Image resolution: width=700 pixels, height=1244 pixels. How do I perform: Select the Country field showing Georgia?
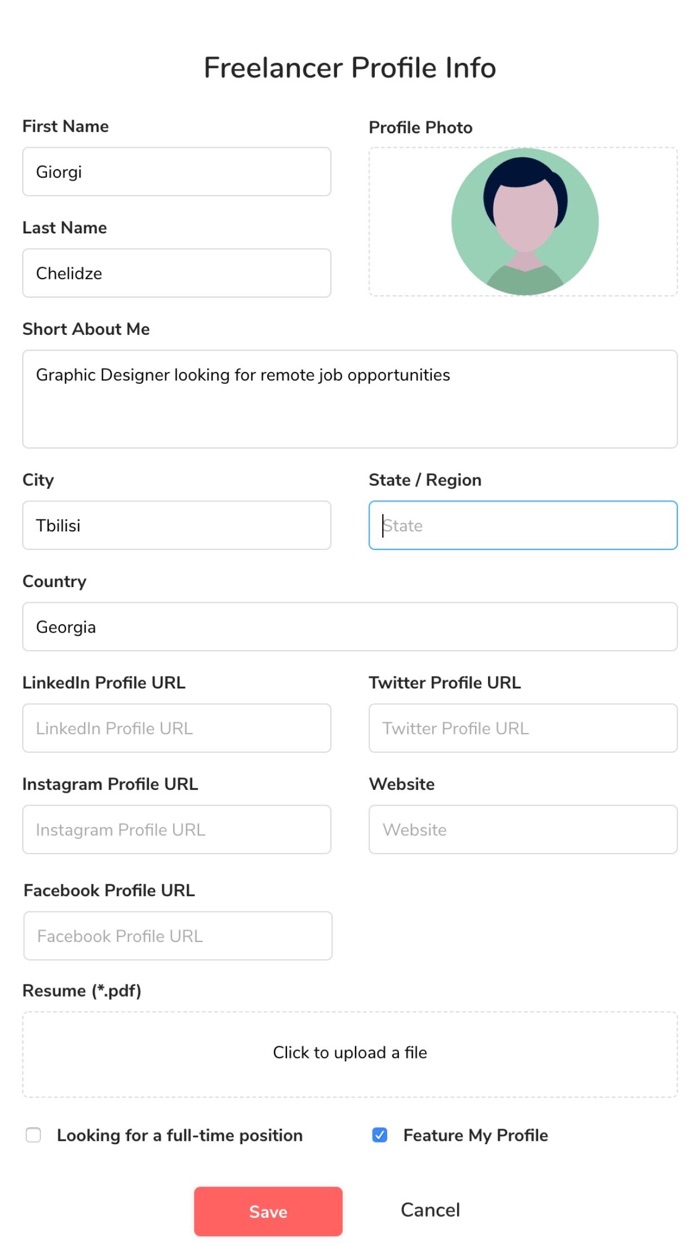click(x=349, y=627)
